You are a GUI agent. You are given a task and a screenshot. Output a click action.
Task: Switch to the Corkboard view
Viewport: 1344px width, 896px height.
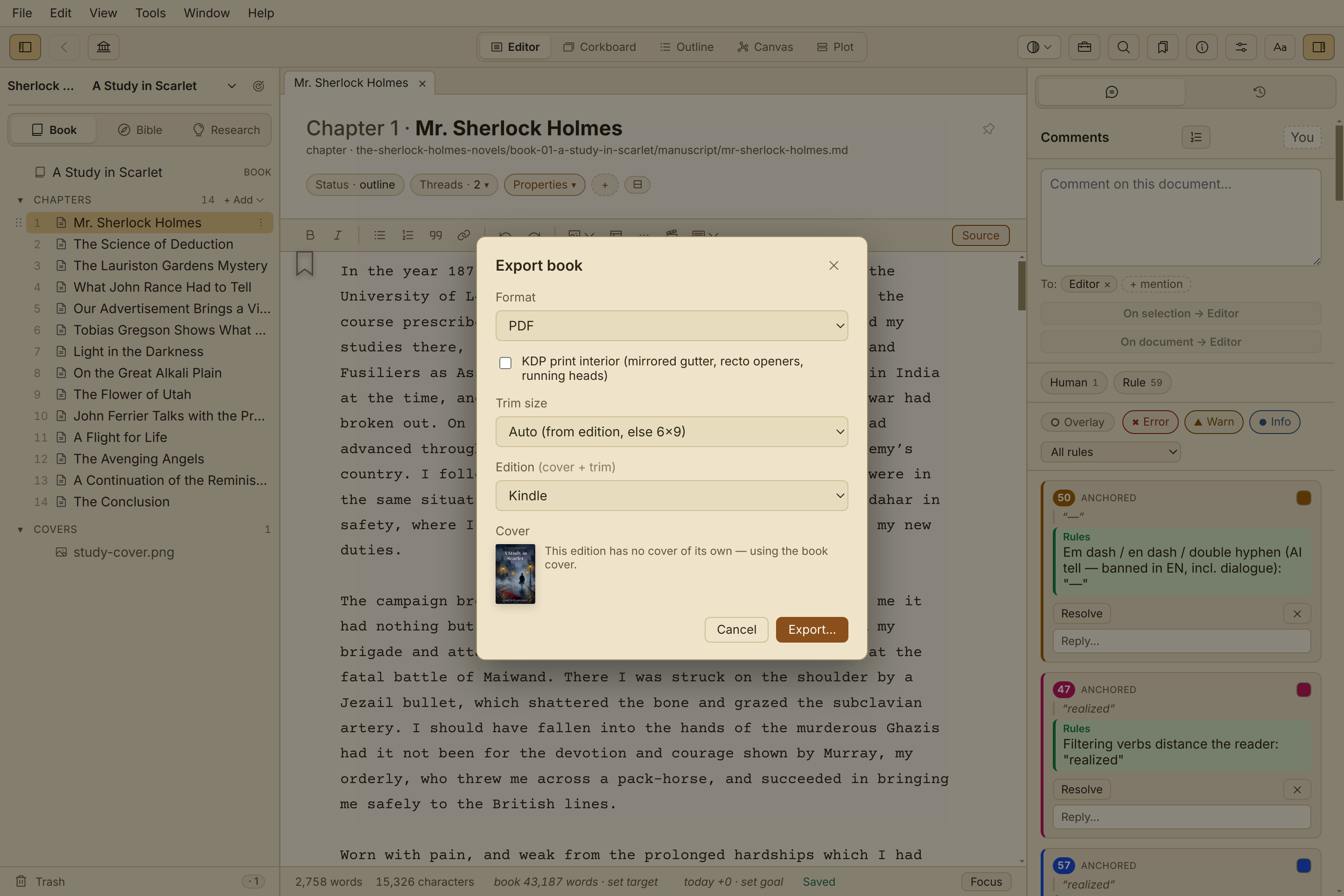599,47
